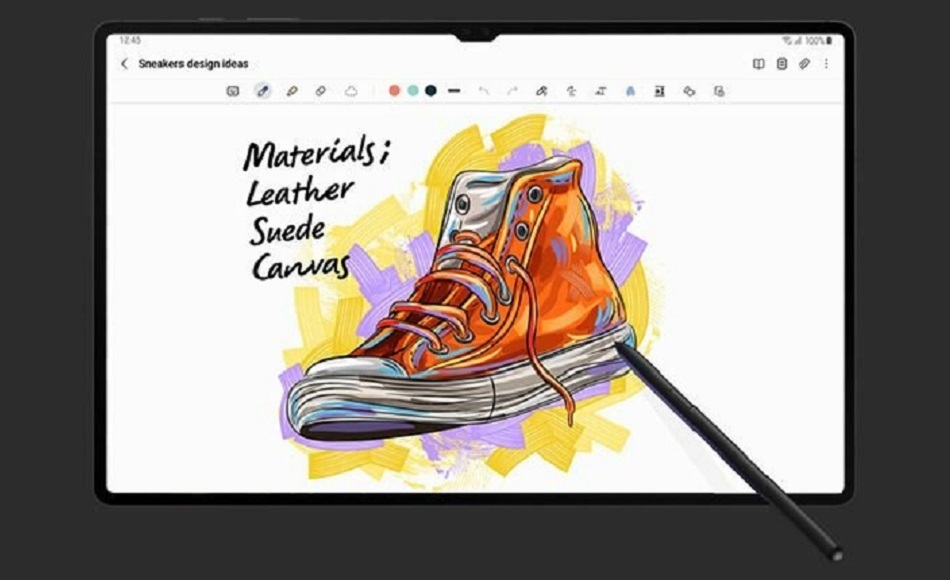Screen dimensions: 950x580
Task: Go back from Sneakers design ideas
Action: coord(124,64)
